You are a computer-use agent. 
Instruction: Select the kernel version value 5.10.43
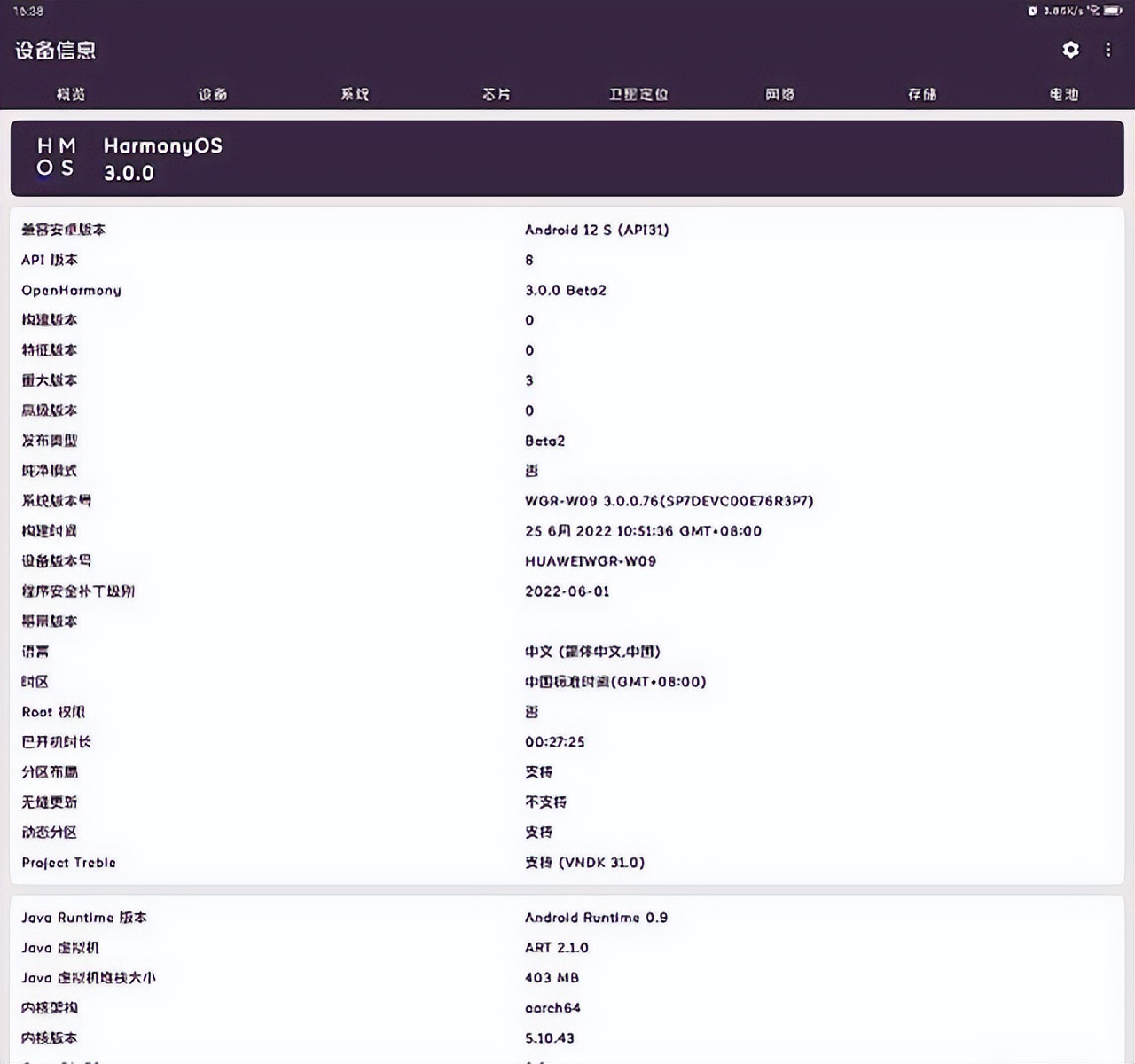(x=549, y=1038)
